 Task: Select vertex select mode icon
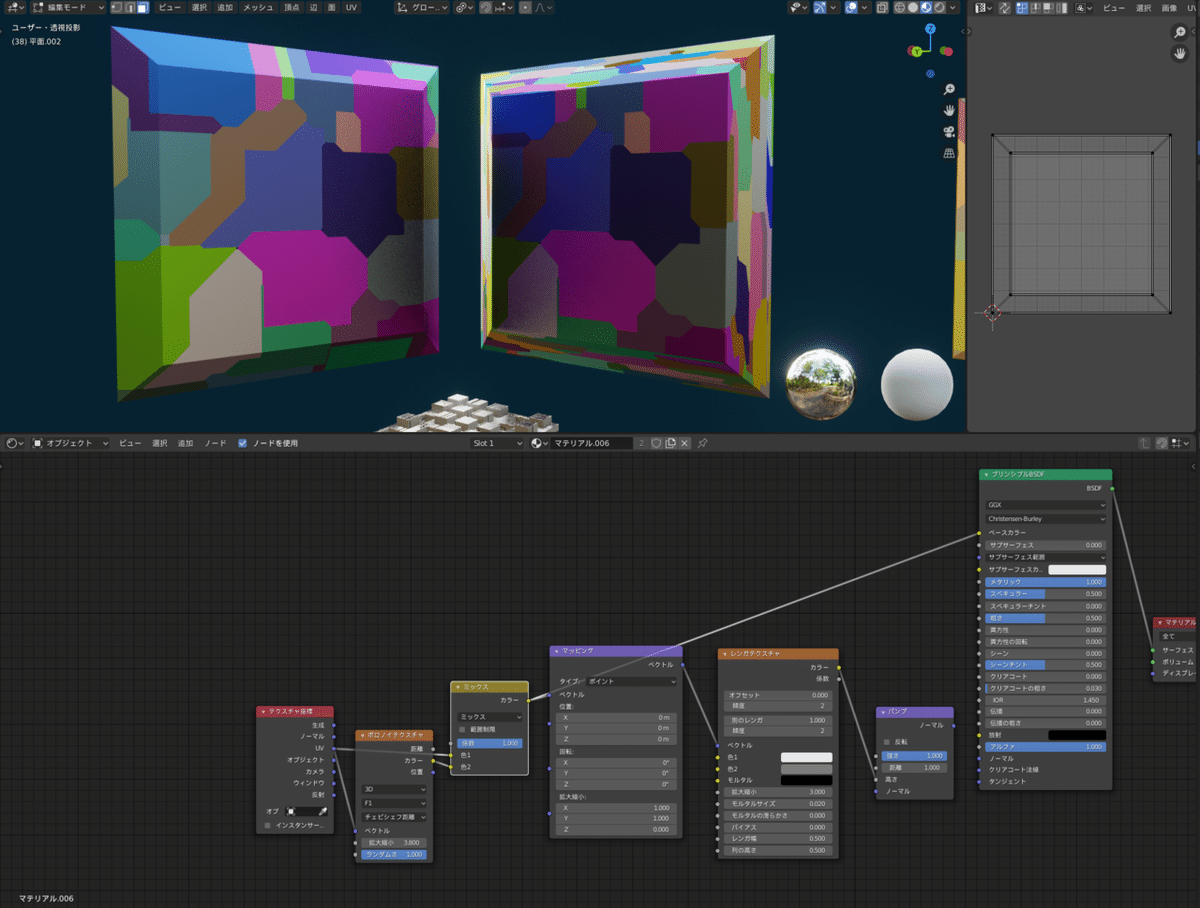[x=115, y=7]
